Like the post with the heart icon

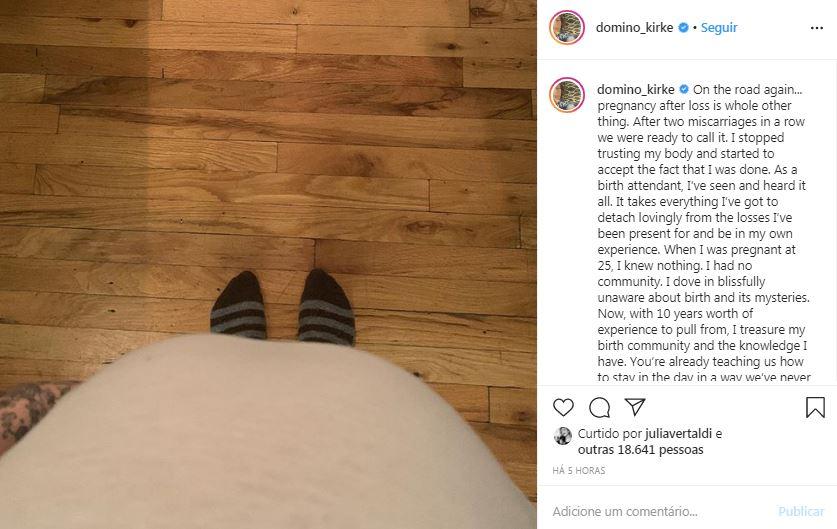[563, 407]
